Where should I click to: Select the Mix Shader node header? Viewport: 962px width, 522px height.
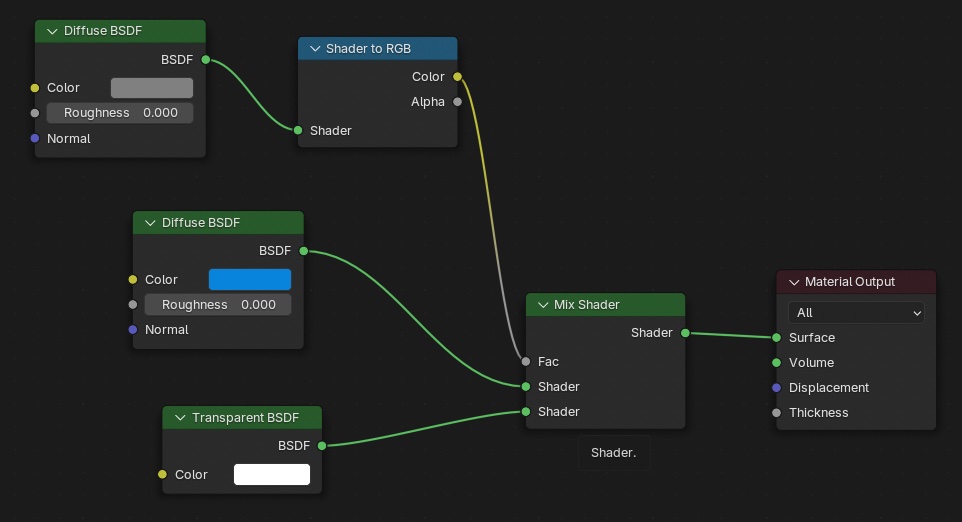[606, 305]
